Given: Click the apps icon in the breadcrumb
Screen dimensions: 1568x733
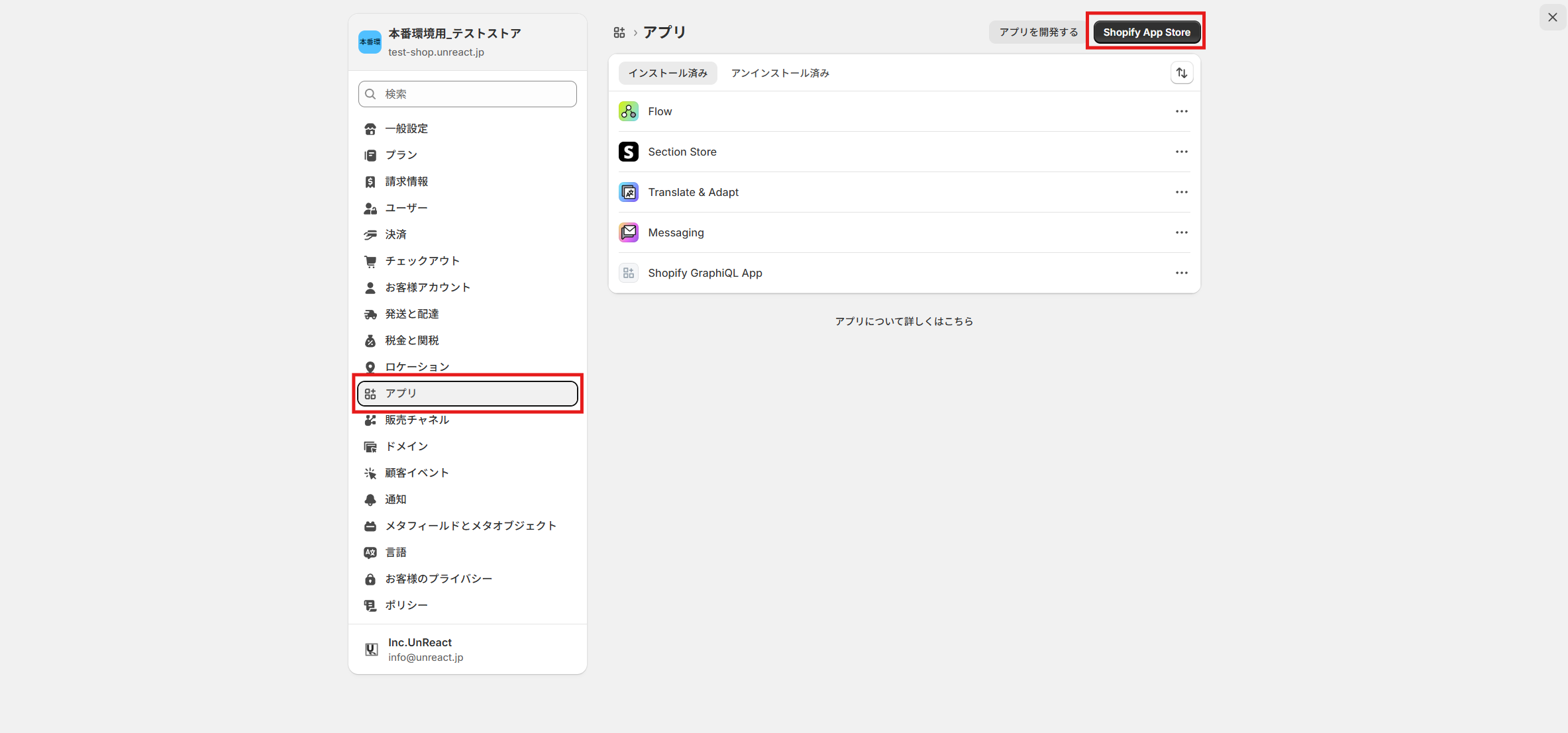Looking at the screenshot, I should click(x=619, y=32).
